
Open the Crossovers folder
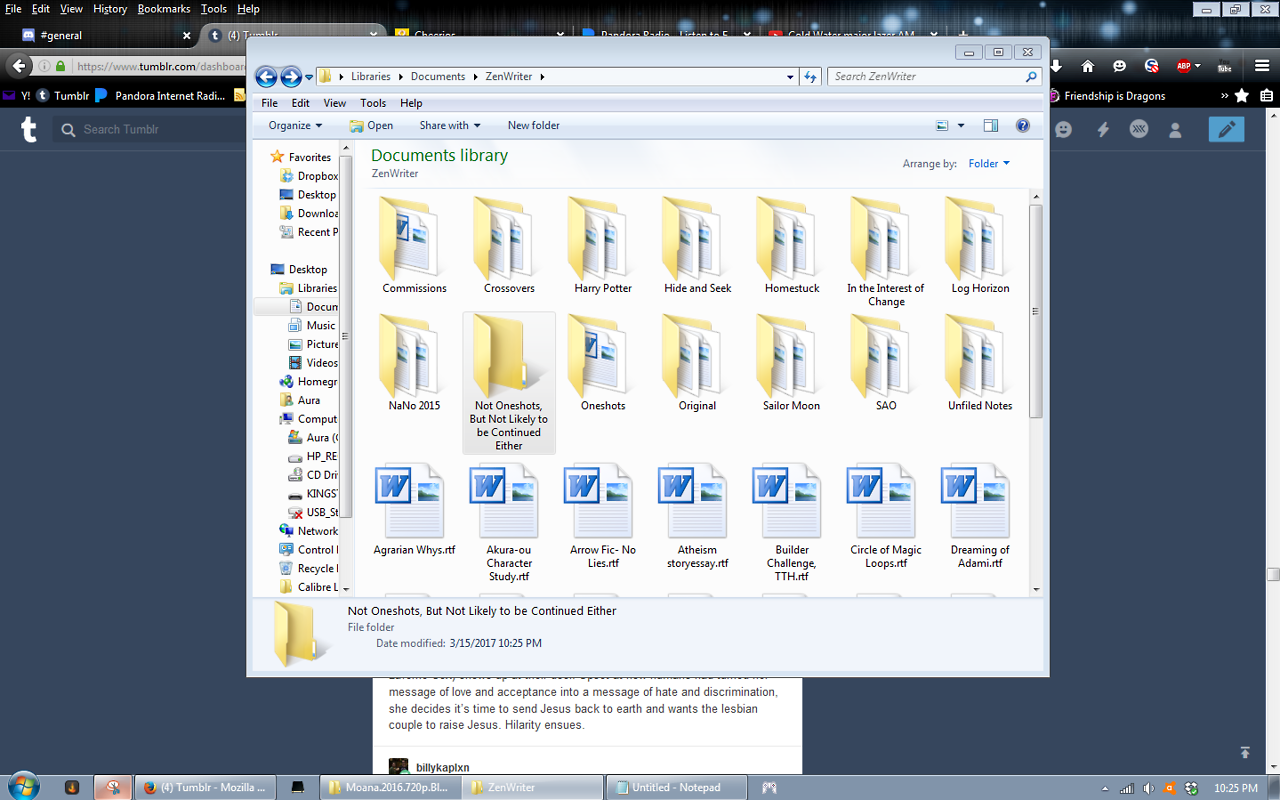coord(509,245)
